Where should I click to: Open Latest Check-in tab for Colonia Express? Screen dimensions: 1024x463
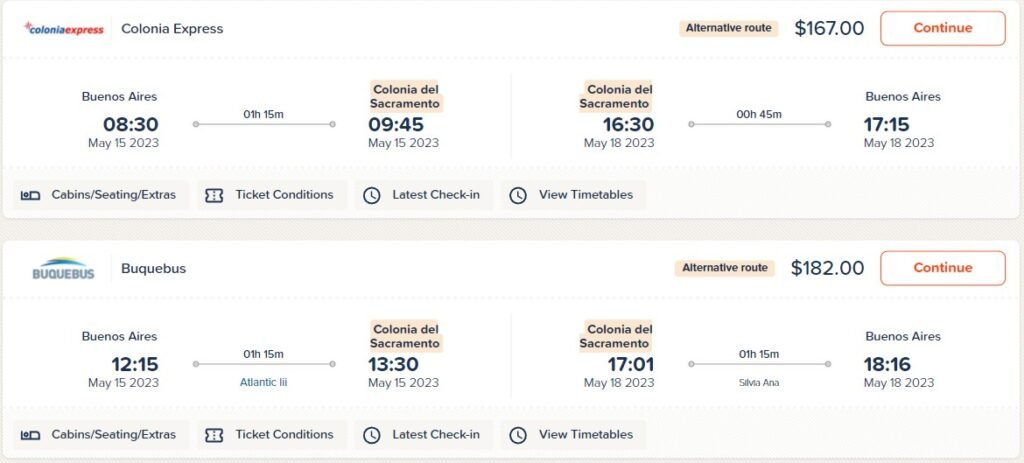coord(424,195)
